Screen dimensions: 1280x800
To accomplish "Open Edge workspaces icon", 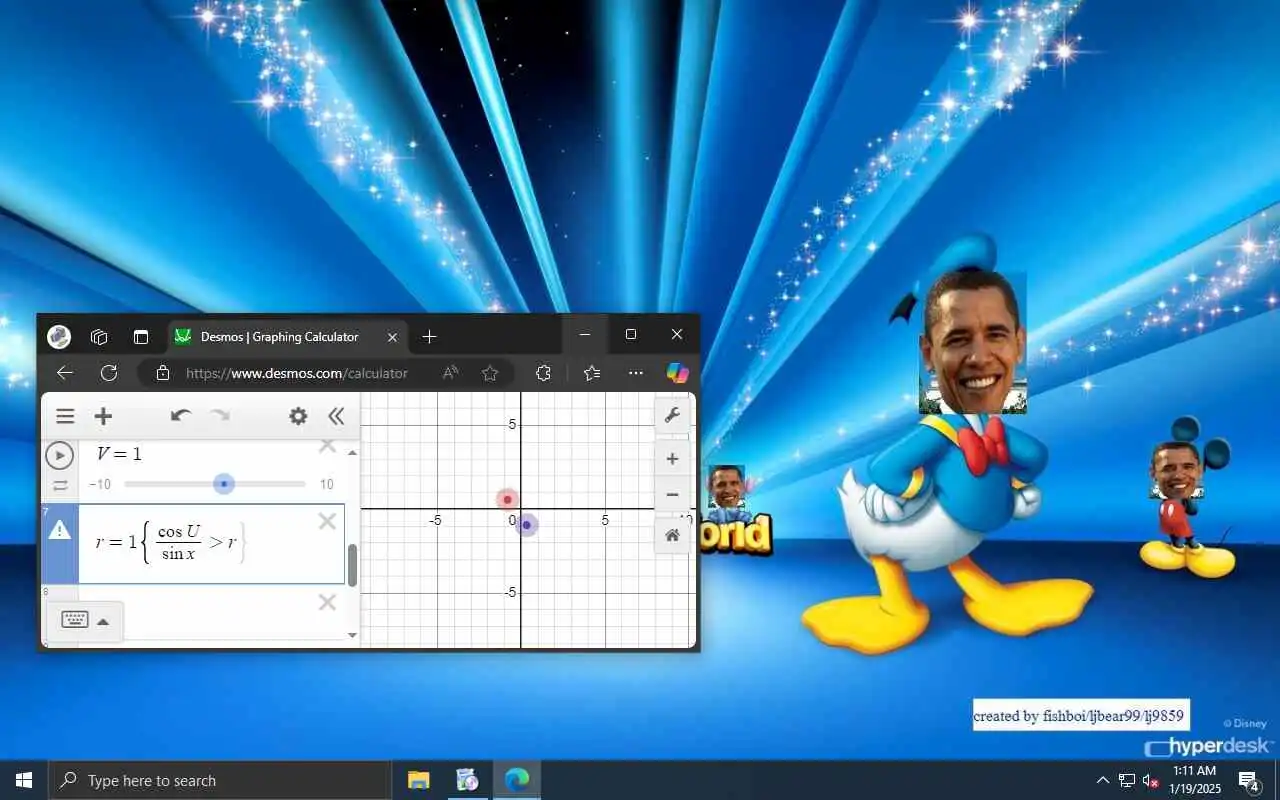I will pyautogui.click(x=99, y=337).
